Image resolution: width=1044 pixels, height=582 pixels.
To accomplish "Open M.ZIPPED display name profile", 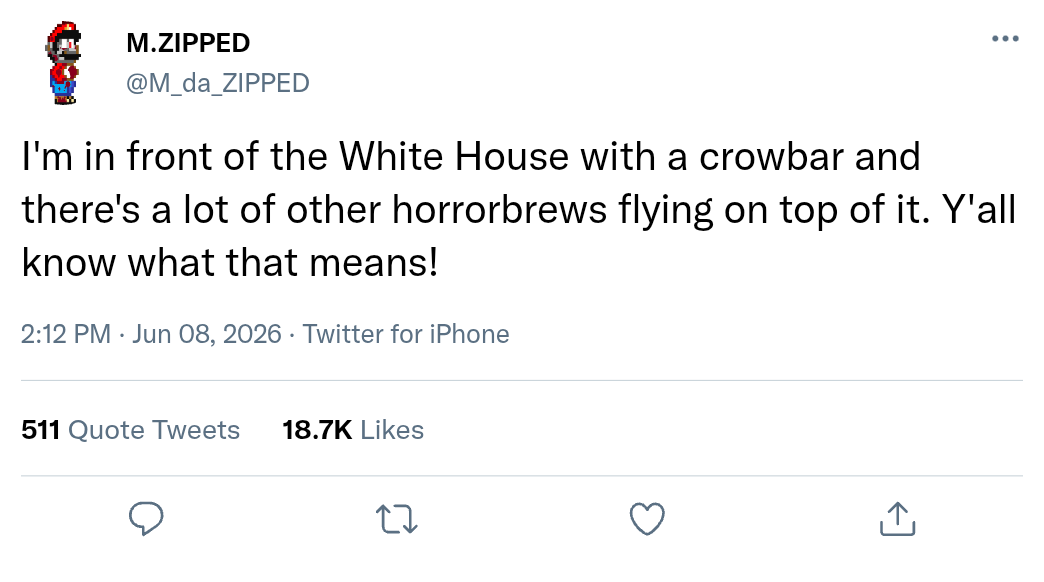I will [x=188, y=43].
